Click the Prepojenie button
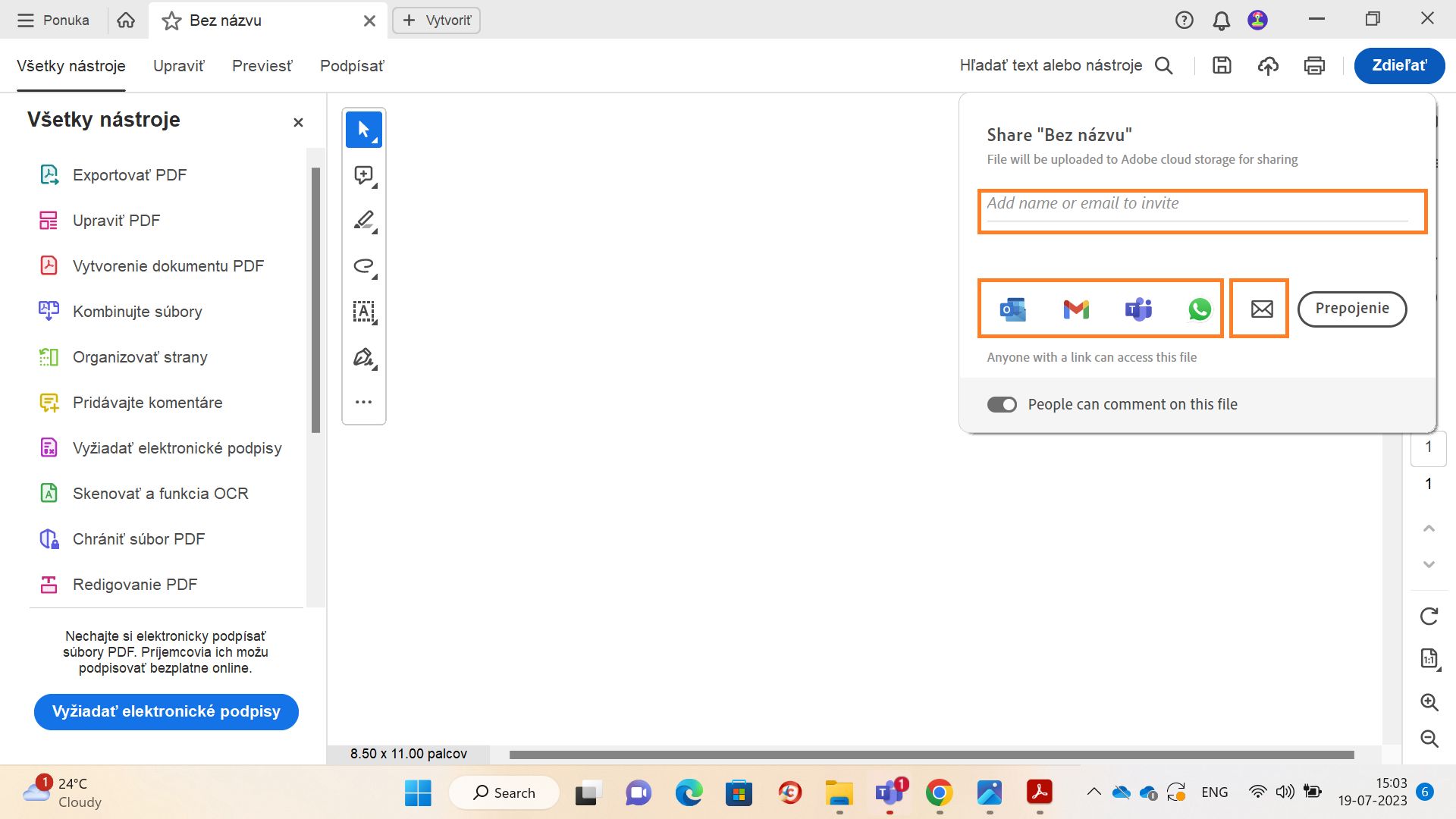This screenshot has width=1456, height=819. (1351, 309)
